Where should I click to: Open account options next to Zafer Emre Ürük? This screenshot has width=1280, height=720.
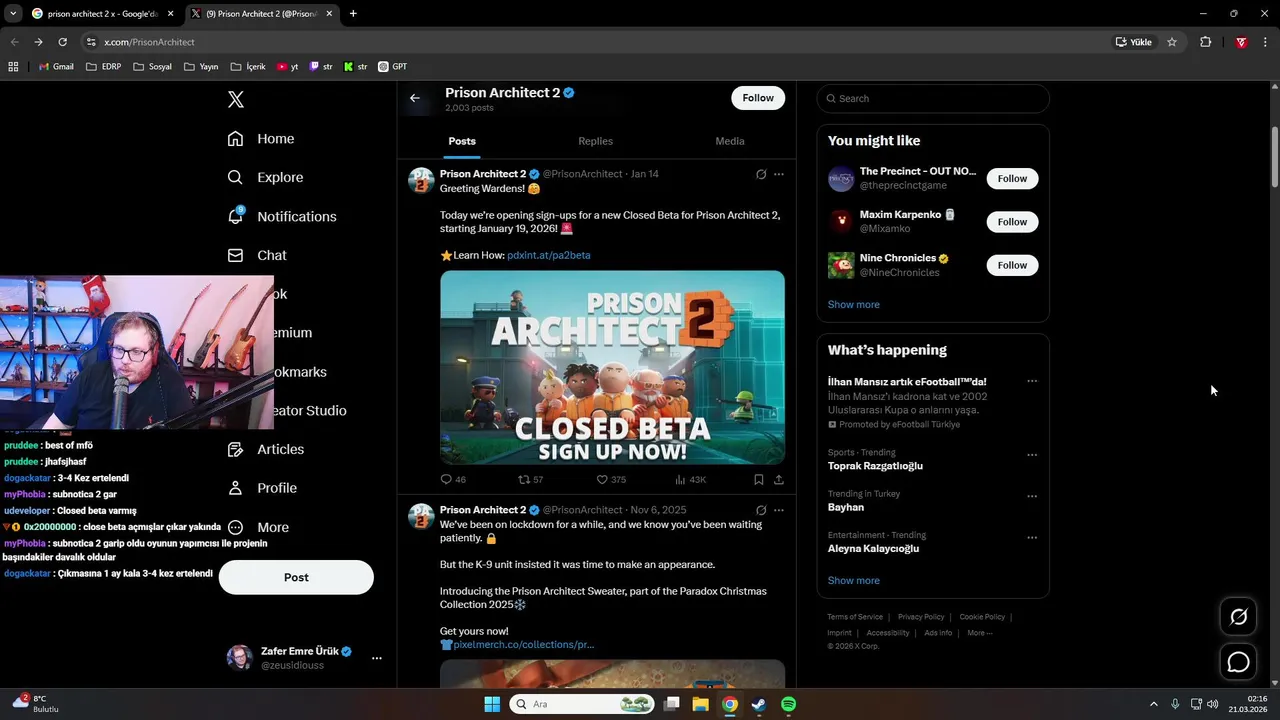pos(377,658)
